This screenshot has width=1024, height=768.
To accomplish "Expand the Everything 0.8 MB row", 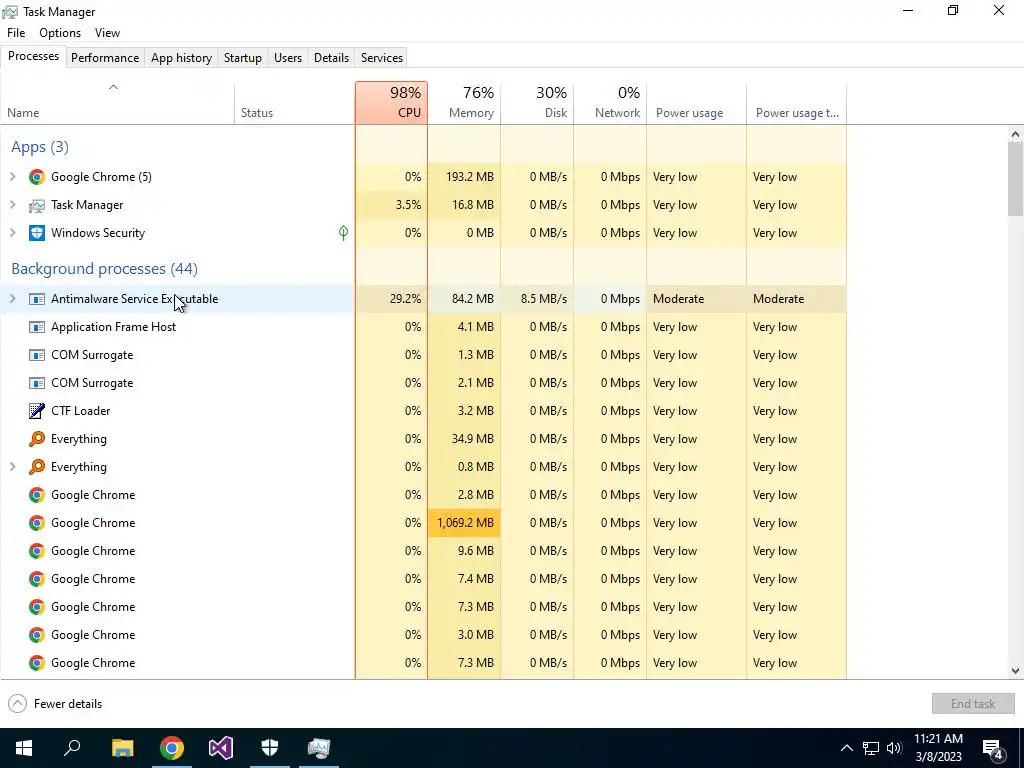I will 12,467.
